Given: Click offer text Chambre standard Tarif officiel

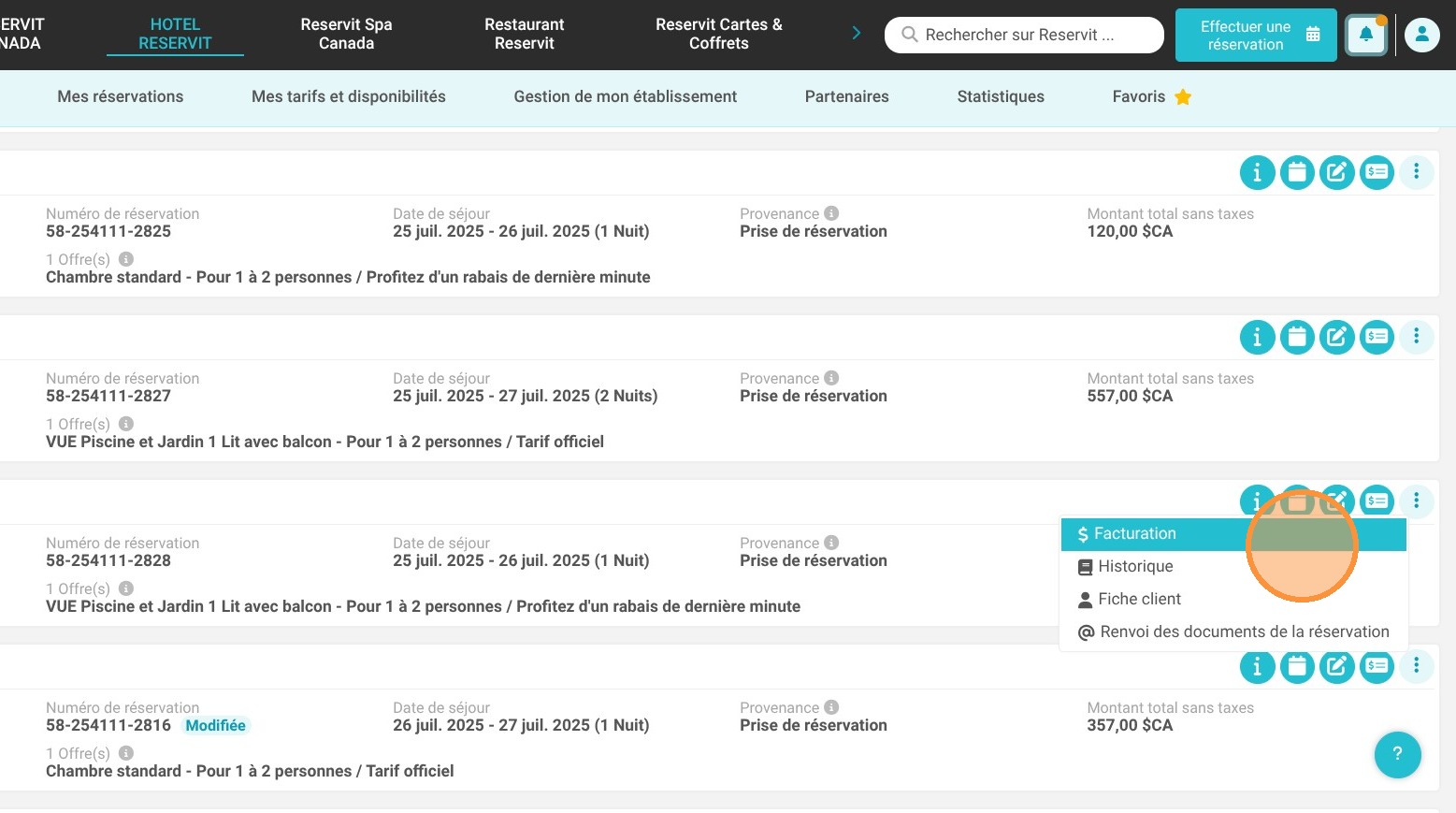Looking at the screenshot, I should pyautogui.click(x=250, y=771).
